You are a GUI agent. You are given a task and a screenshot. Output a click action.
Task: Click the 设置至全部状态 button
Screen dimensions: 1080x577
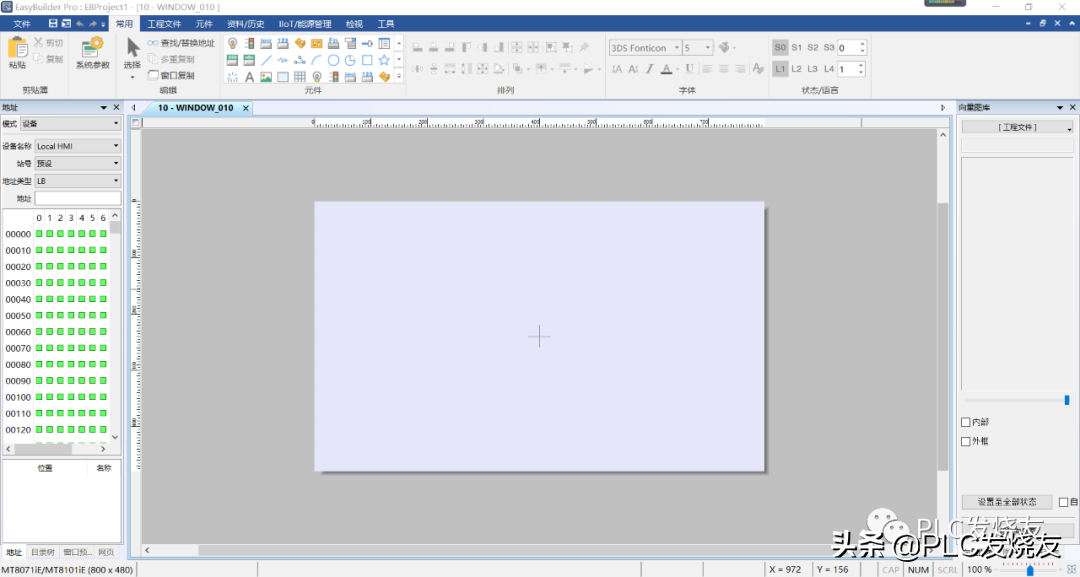tap(1007, 502)
